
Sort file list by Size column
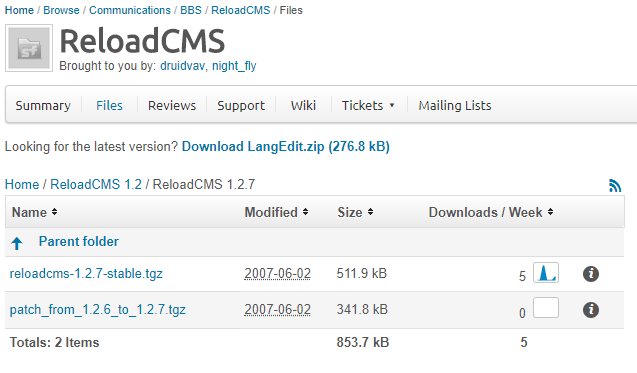pyautogui.click(x=355, y=212)
